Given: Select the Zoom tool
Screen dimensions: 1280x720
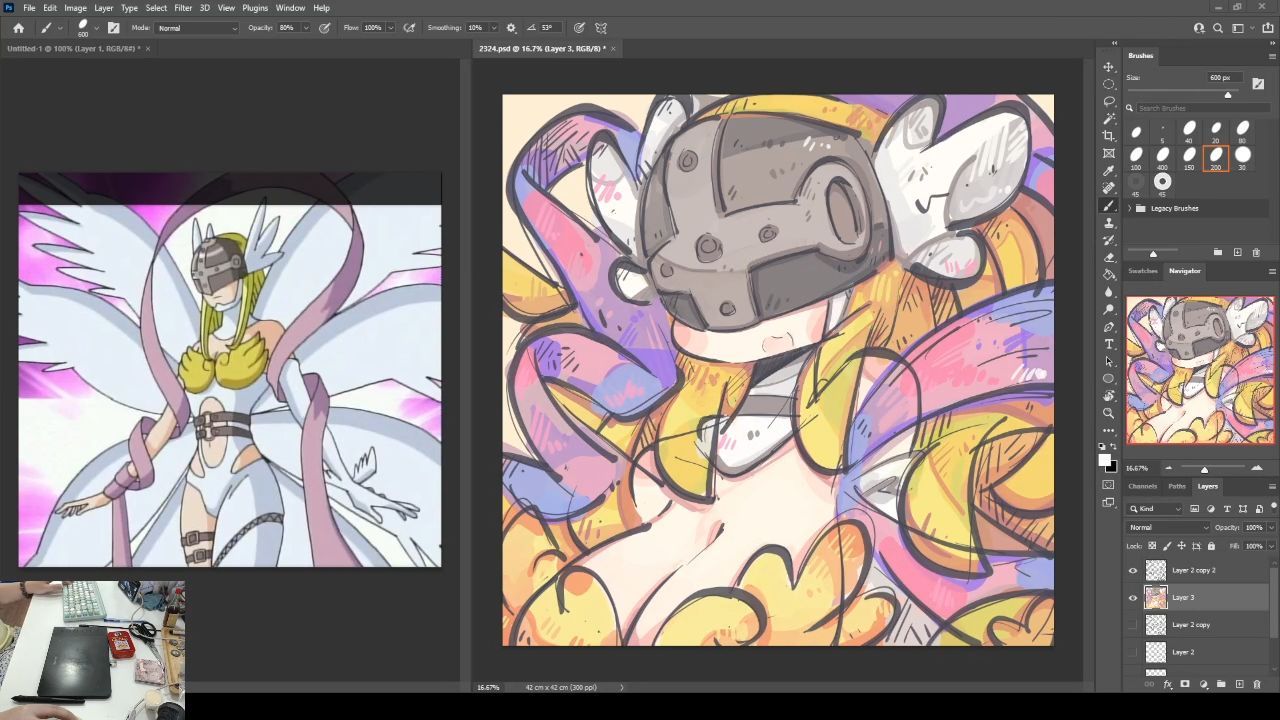Looking at the screenshot, I should point(1108,413).
